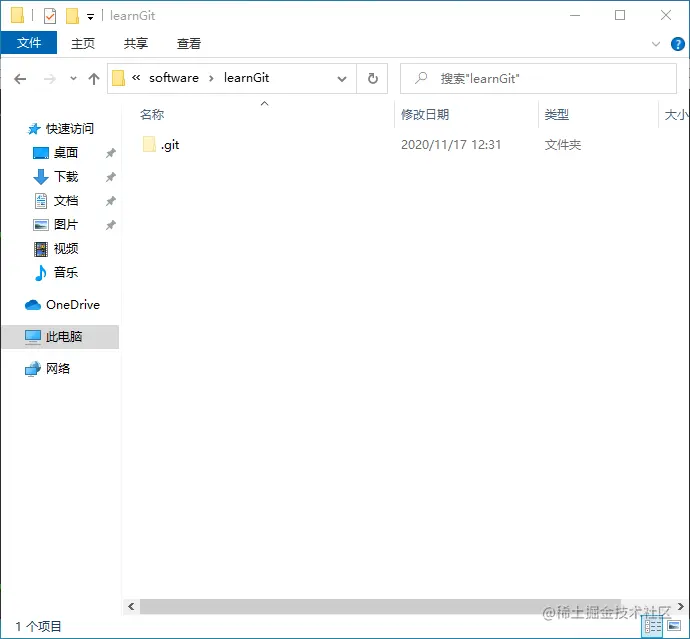690x639 pixels.
Task: Open subfolder chevron after software
Action: pos(211,78)
